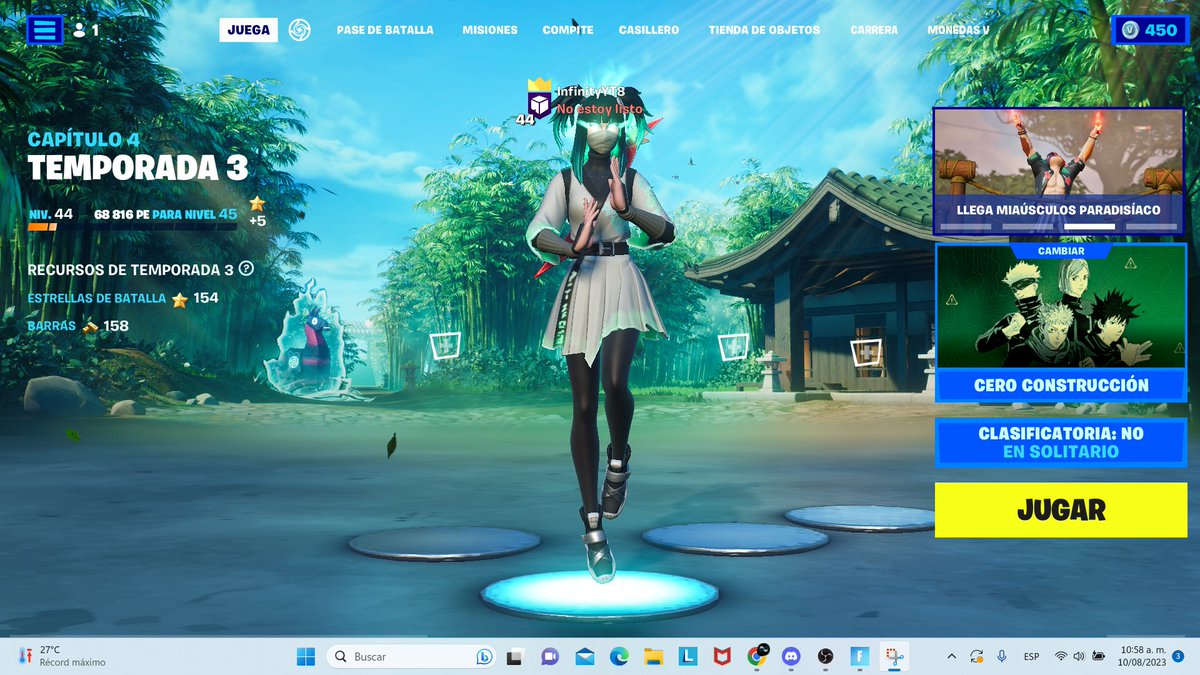Viewport: 1200px width, 675px height.
Task: Click BARRAS 158 text
Action: (x=78, y=326)
